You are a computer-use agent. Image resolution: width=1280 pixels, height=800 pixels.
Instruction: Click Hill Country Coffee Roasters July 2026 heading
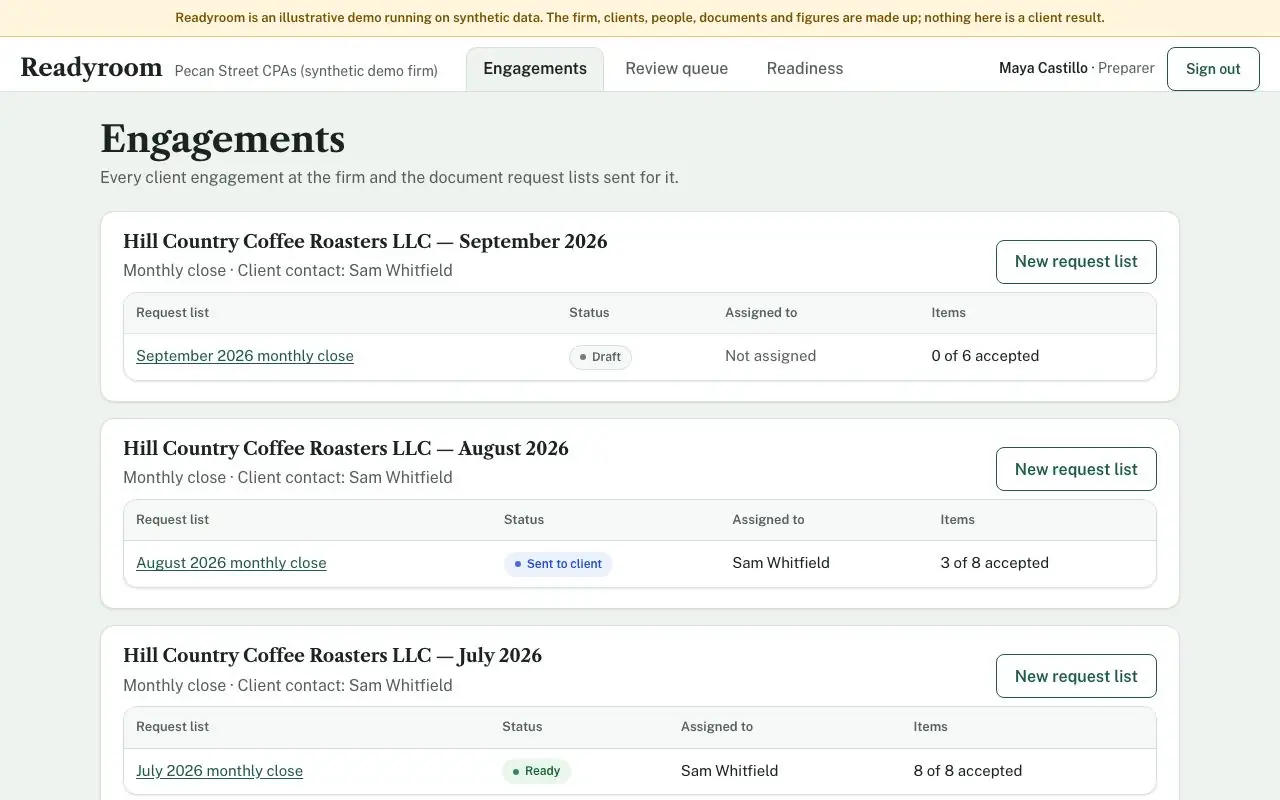[x=332, y=655]
